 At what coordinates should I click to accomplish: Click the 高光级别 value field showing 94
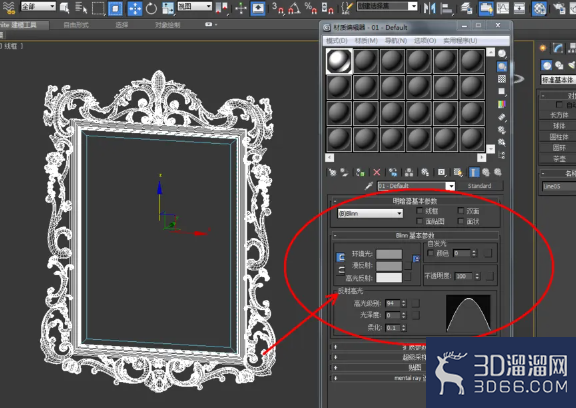[393, 303]
